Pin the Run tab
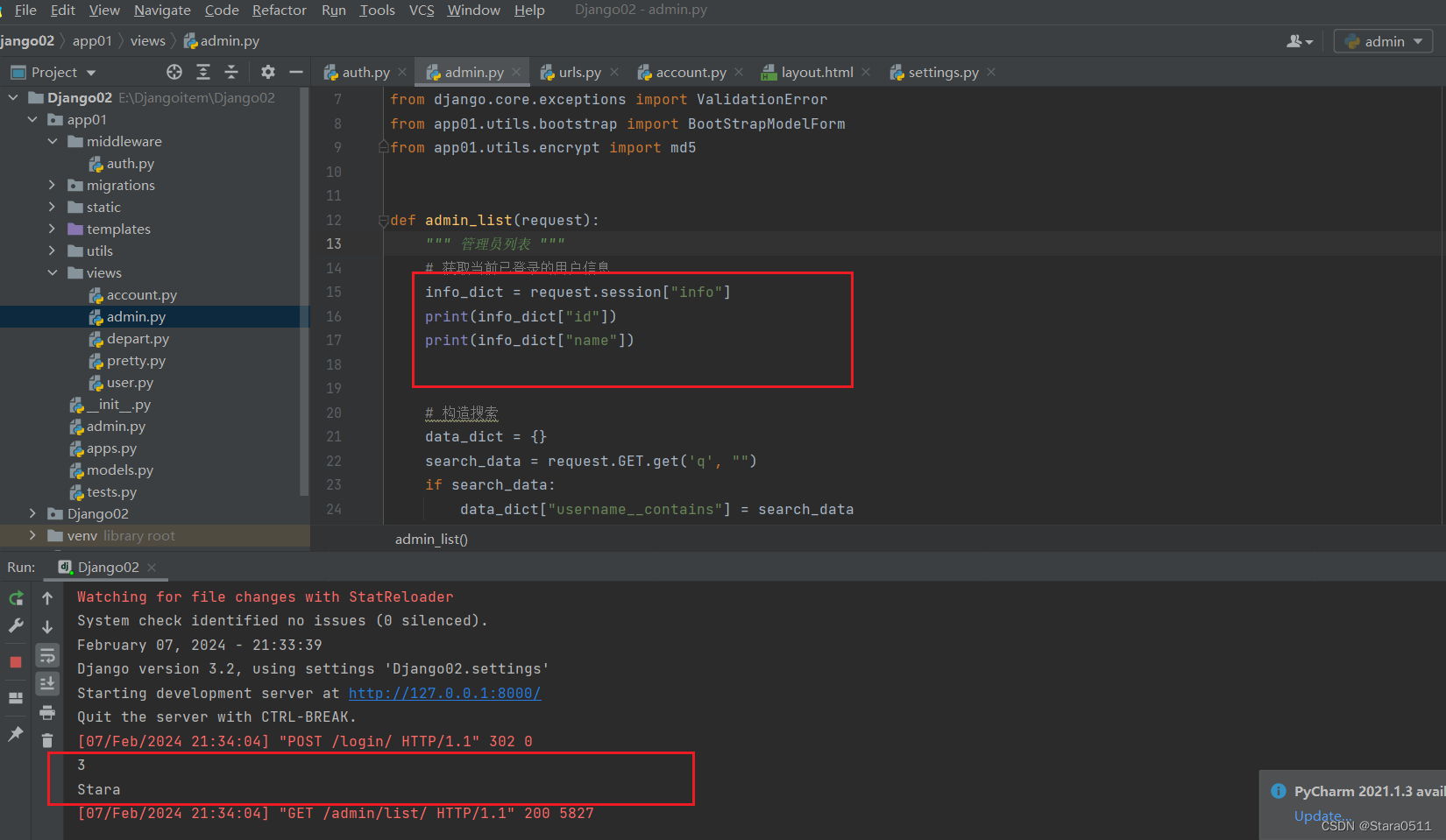 tap(16, 734)
